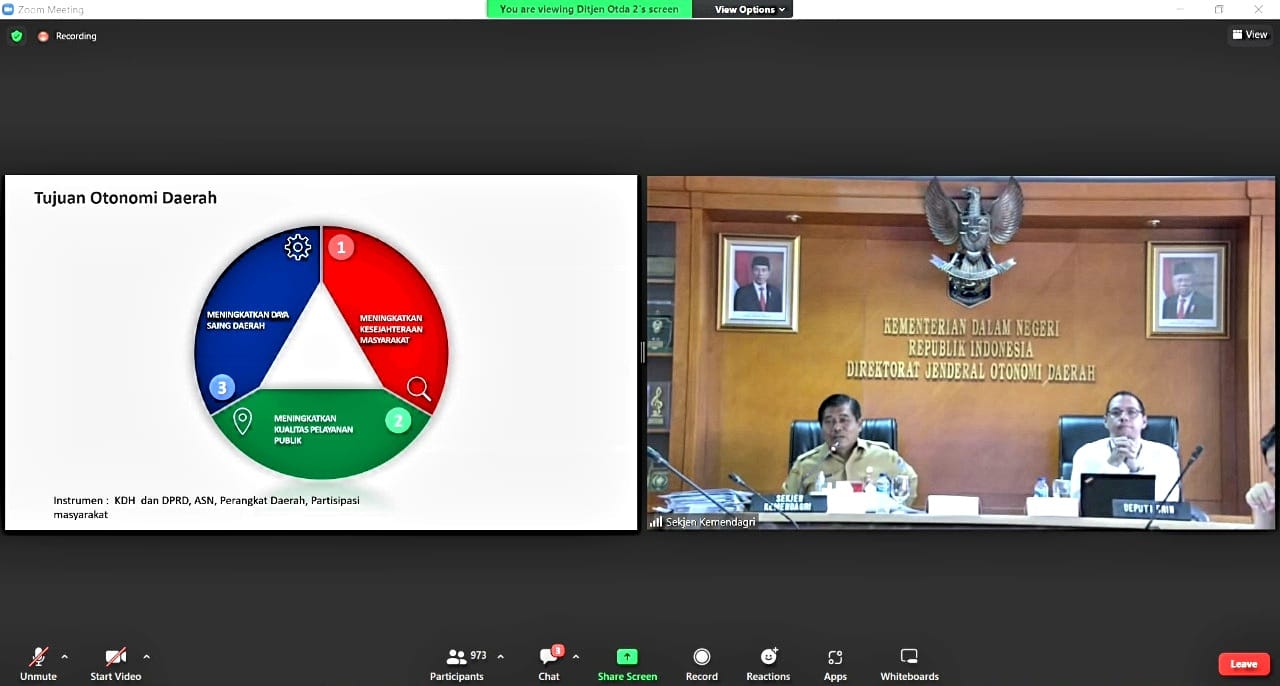Viewport: 1280px width, 686px height.
Task: Select the Sekjen Kemendagri video feed
Action: [960, 352]
